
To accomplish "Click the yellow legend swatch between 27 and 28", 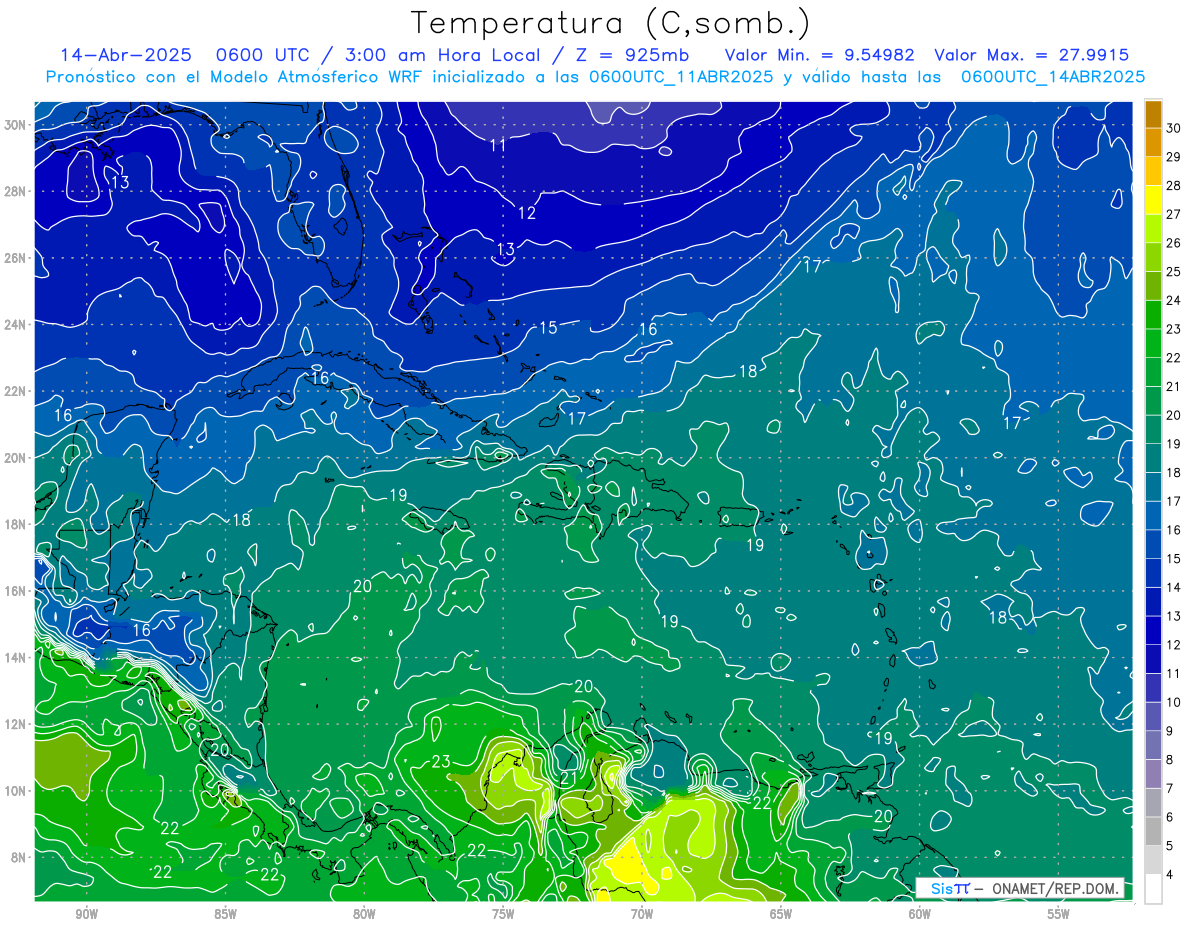I will click(1153, 200).
